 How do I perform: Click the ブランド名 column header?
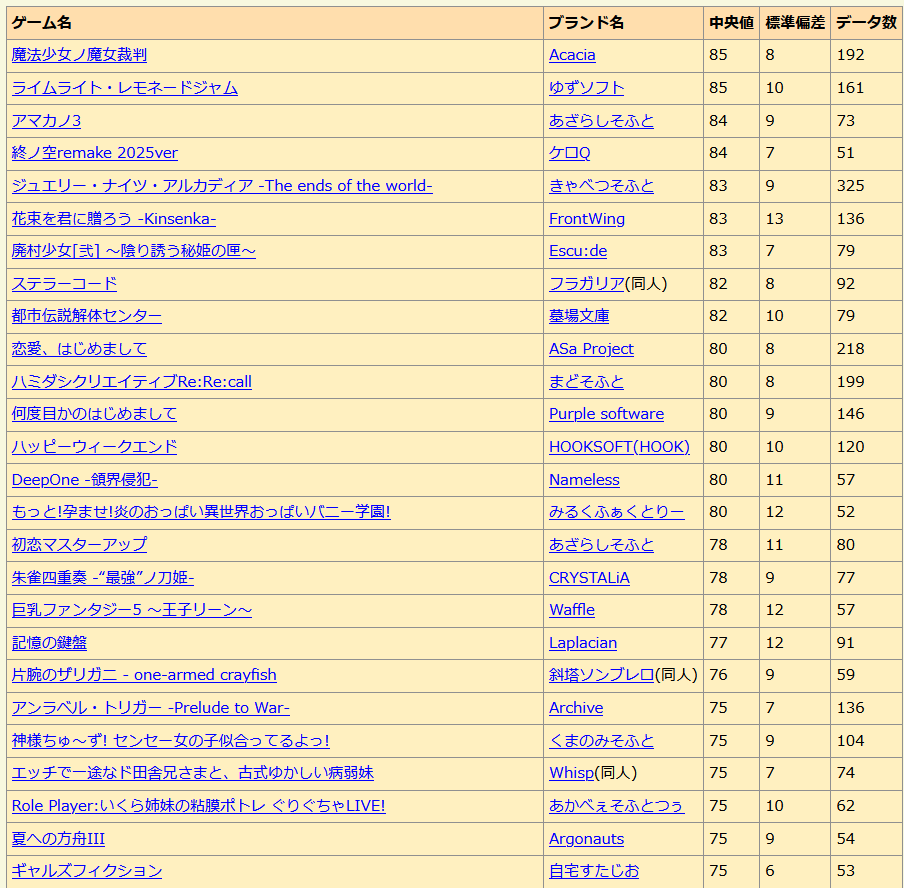[x=623, y=23]
